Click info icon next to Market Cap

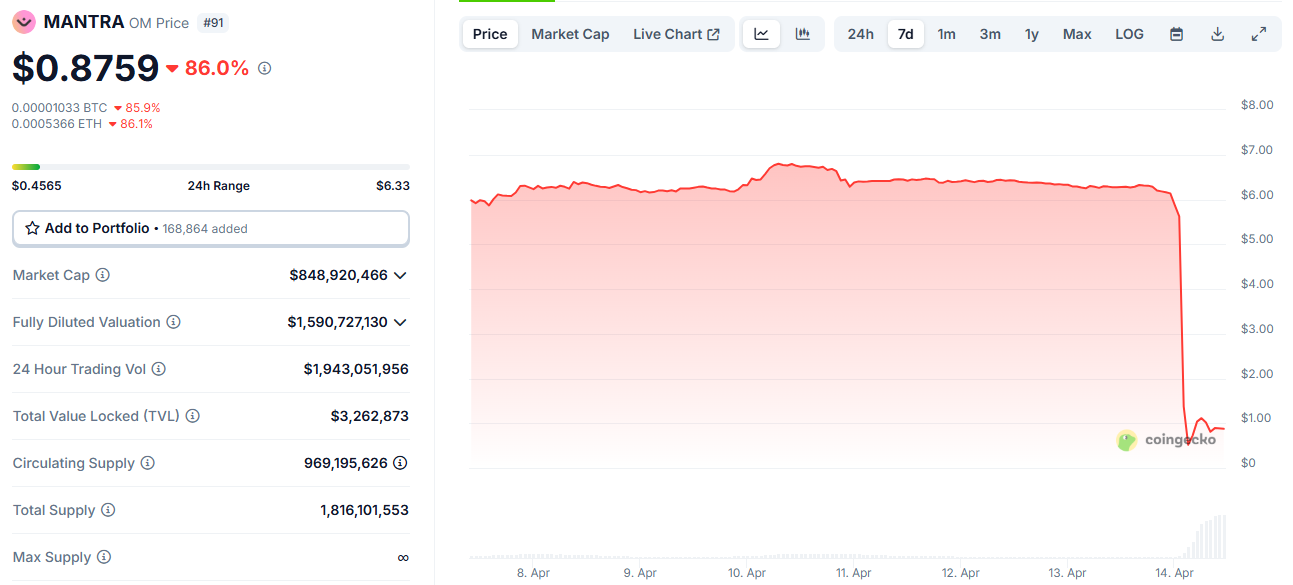[x=102, y=275]
